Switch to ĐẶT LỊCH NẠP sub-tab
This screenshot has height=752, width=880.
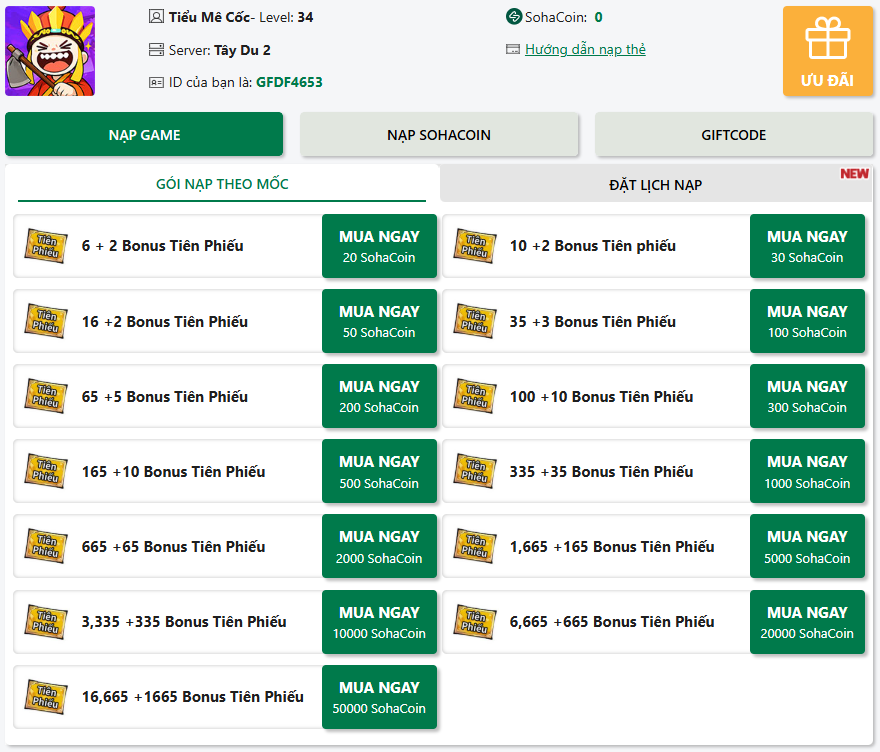click(655, 185)
